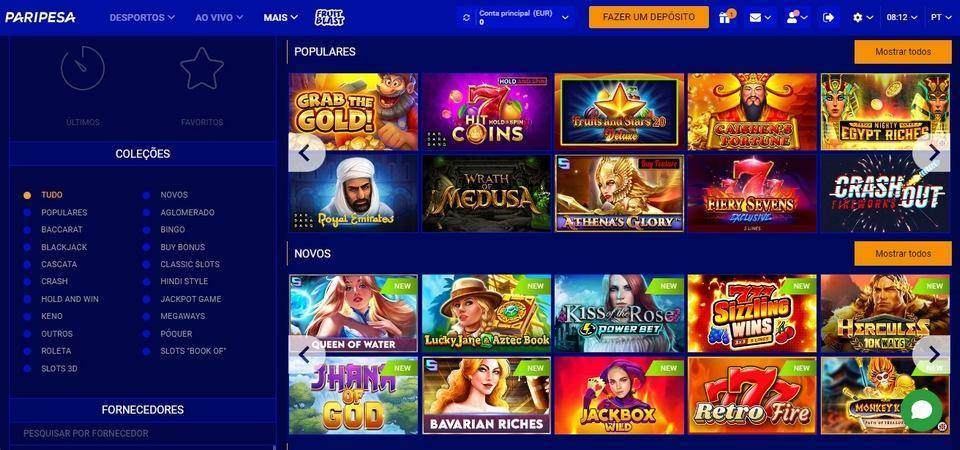
Task: Open the Wrath of Medusa game thumbnail
Action: pyautogui.click(x=487, y=193)
